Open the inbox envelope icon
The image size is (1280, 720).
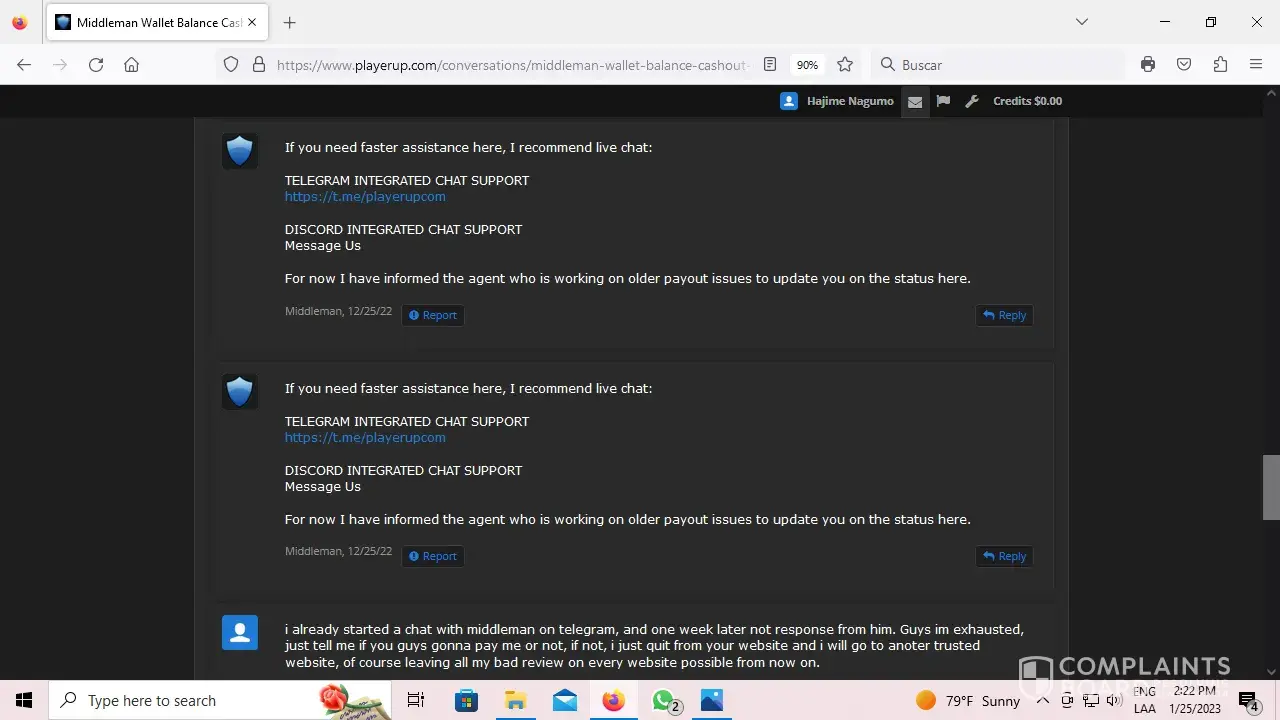point(914,101)
